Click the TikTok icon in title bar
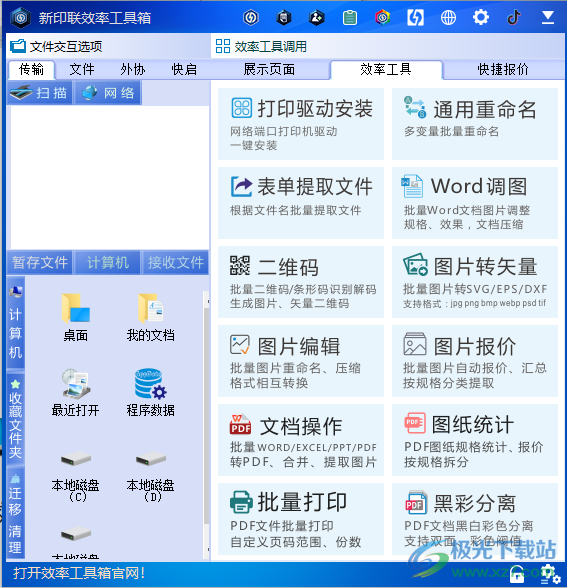 514,17
